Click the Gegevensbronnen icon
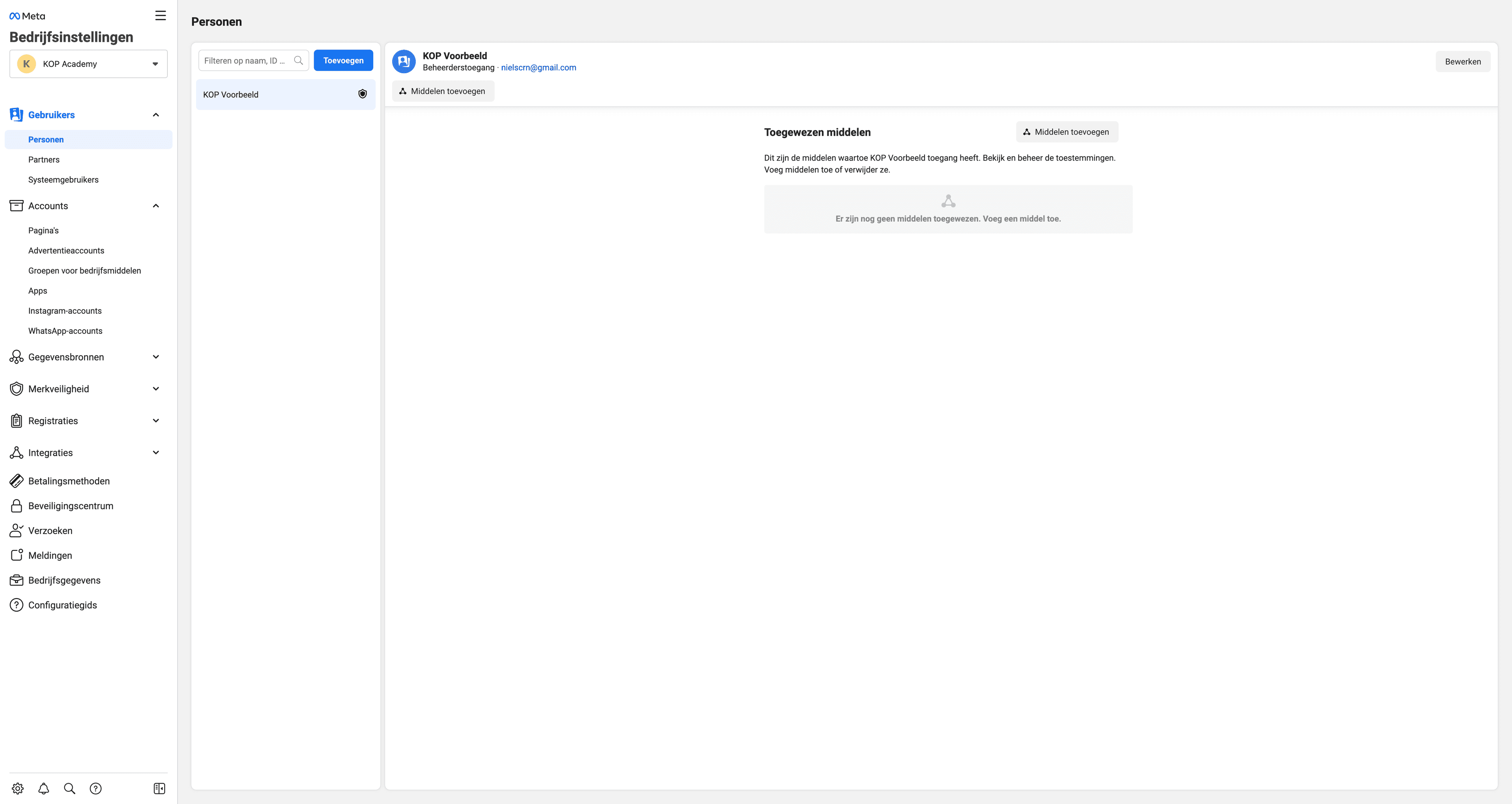 (17, 357)
